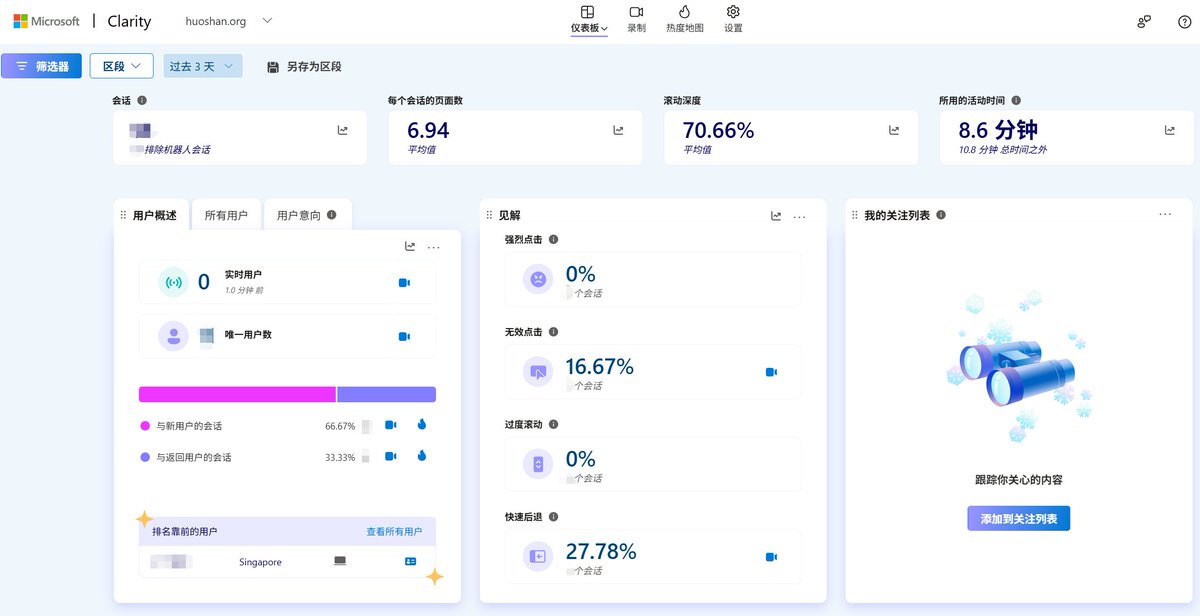Viewport: 1200px width, 616px height.
Task: Click the help question mark icon
Action: pyautogui.click(x=1184, y=22)
